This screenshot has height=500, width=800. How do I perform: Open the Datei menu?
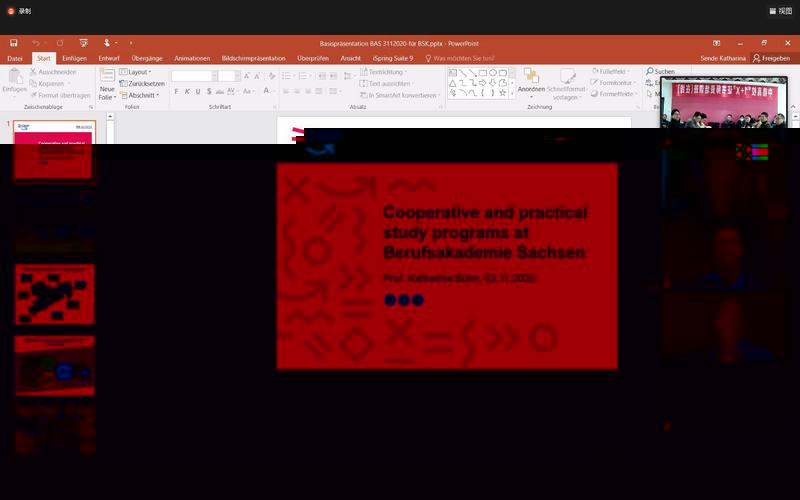point(15,58)
